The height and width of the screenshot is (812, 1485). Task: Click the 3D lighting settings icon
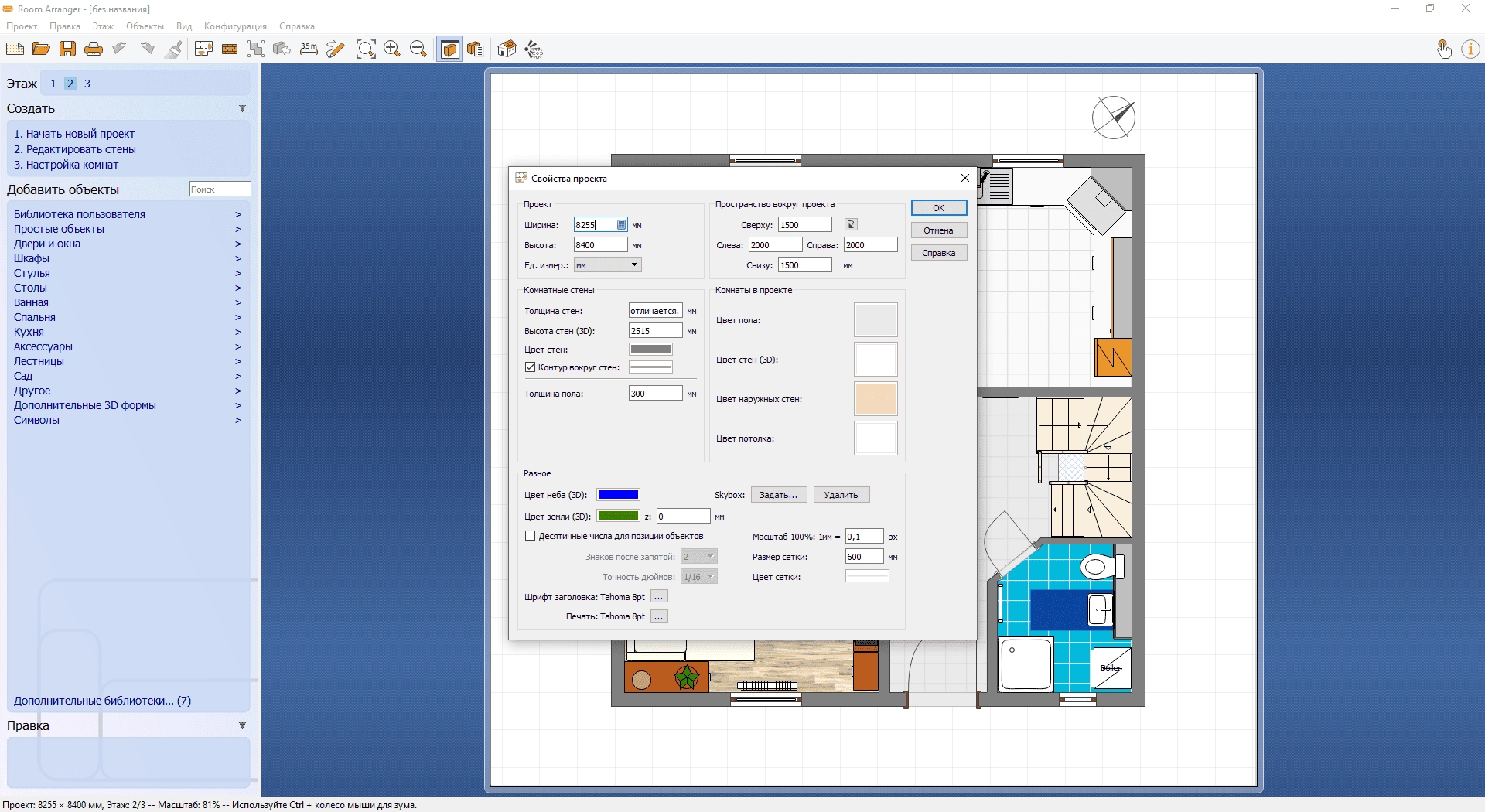pyautogui.click(x=534, y=49)
